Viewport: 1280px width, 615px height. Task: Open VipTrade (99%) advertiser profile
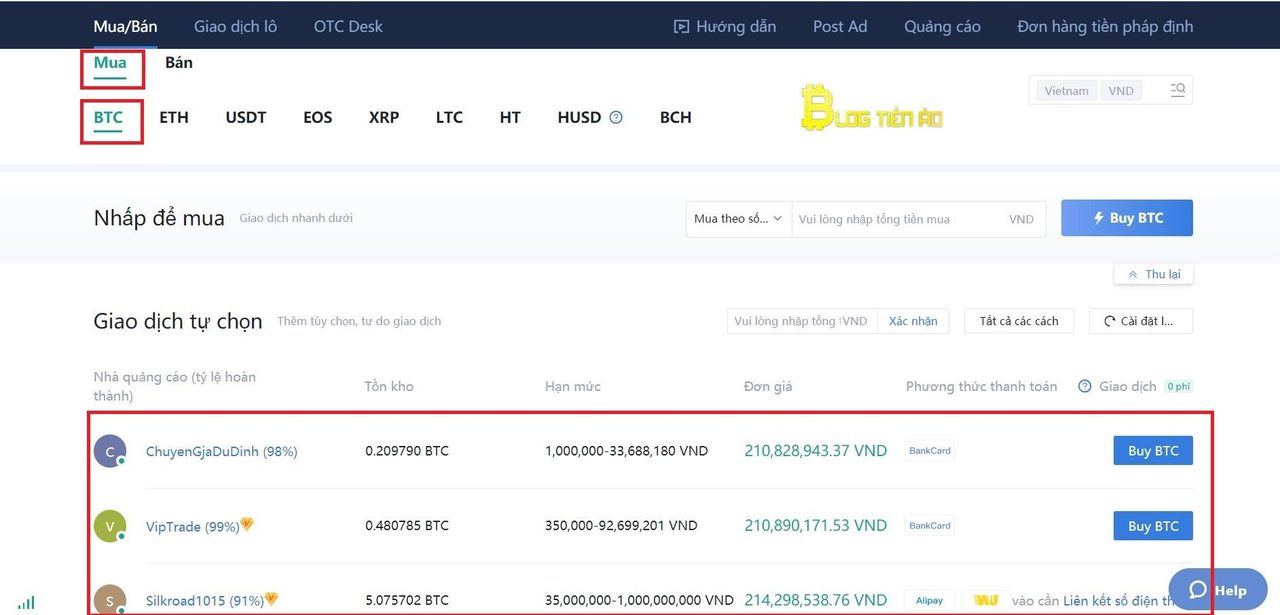click(x=193, y=527)
